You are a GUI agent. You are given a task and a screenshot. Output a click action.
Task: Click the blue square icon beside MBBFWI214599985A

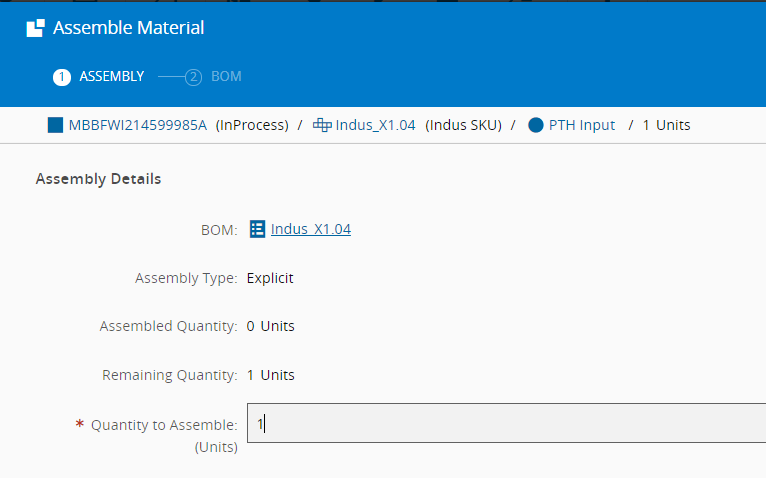click(x=55, y=125)
